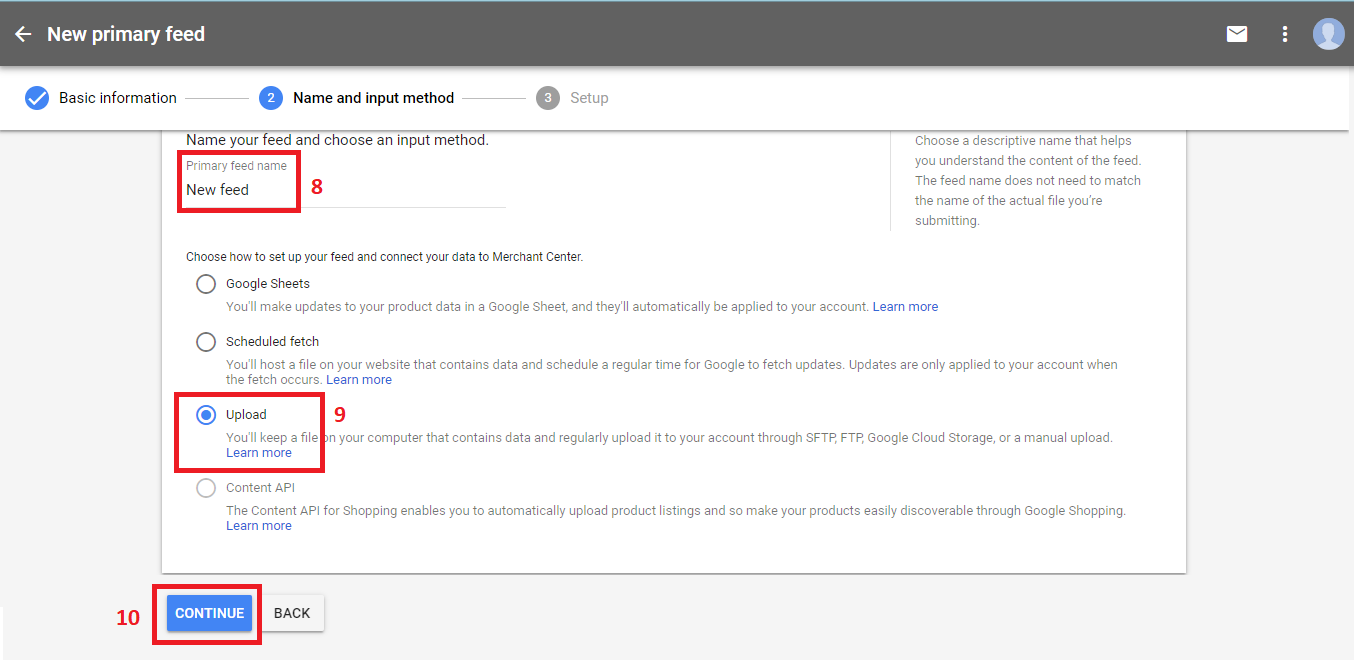Go to the Basic information step
This screenshot has height=660, width=1354.
[118, 98]
